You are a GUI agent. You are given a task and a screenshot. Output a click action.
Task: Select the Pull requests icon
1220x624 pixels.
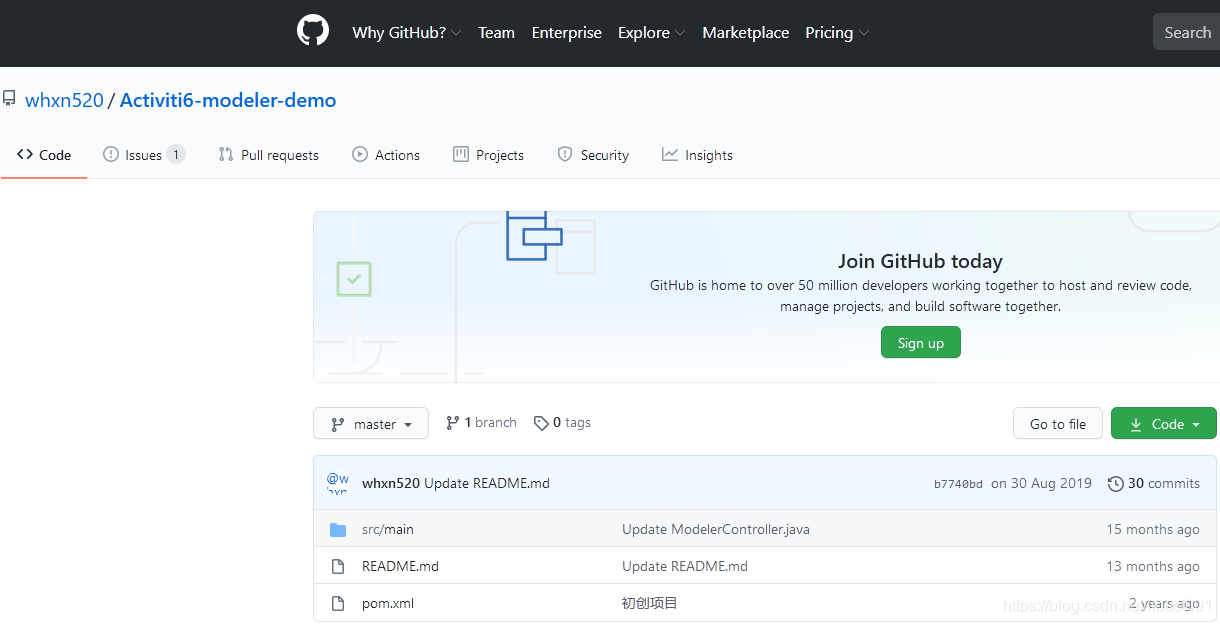pos(224,154)
